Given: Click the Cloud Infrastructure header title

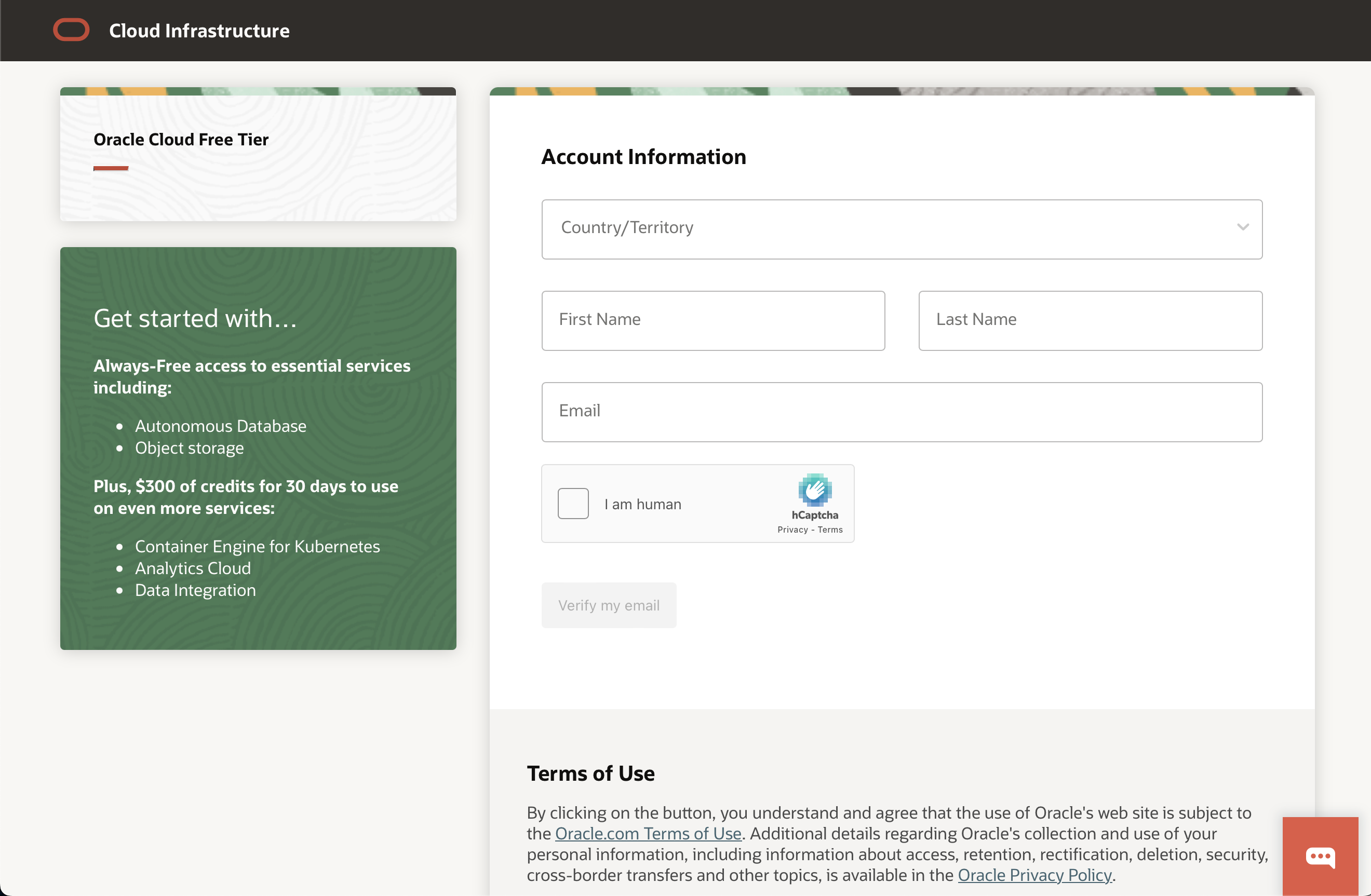Looking at the screenshot, I should [x=199, y=31].
